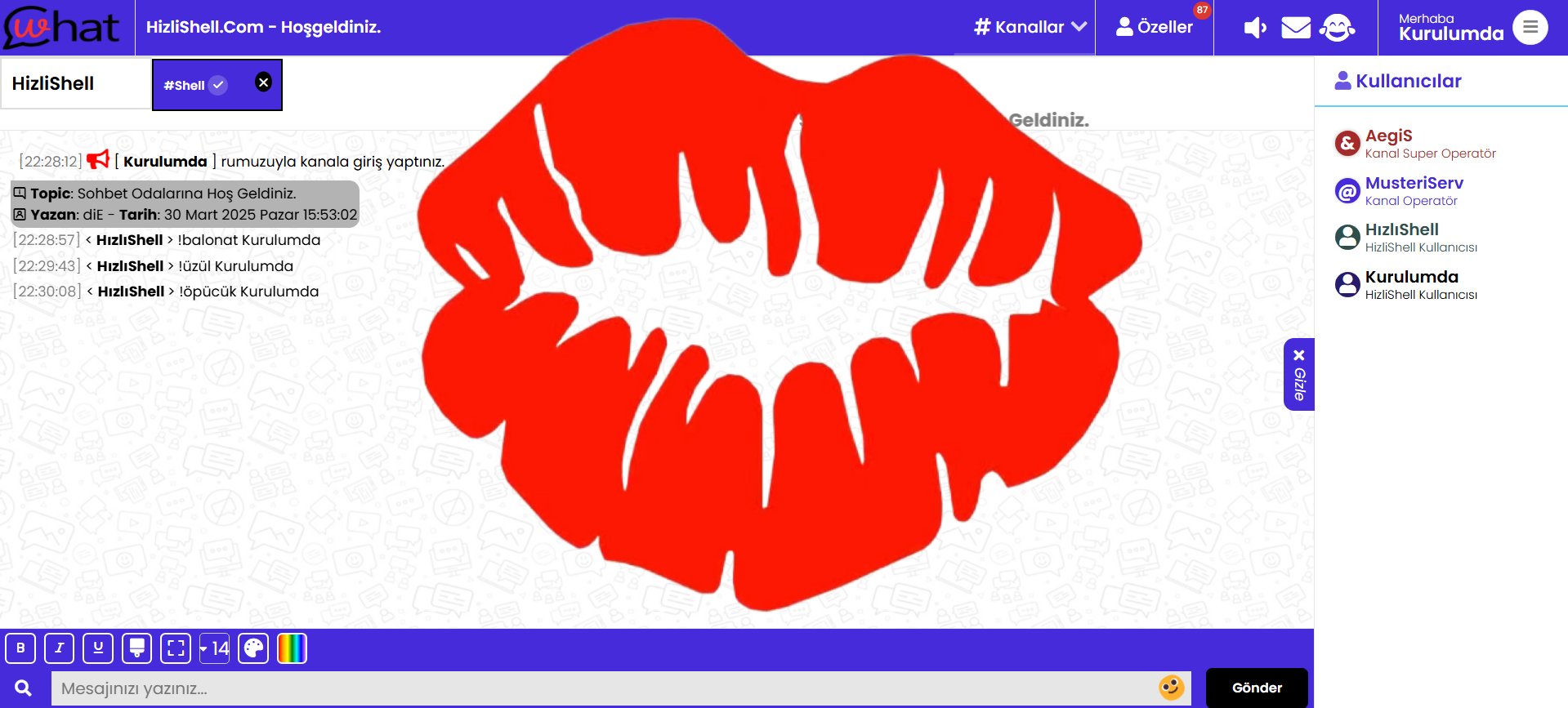Viewport: 1568px width, 708px height.
Task: Toggle italic text formatting
Action: [x=59, y=648]
